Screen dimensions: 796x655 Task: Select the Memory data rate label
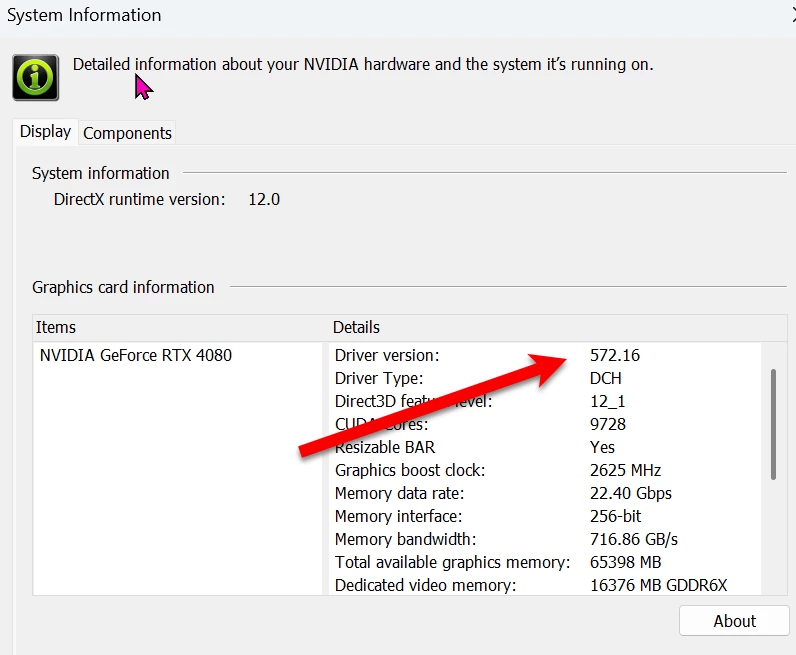point(400,493)
